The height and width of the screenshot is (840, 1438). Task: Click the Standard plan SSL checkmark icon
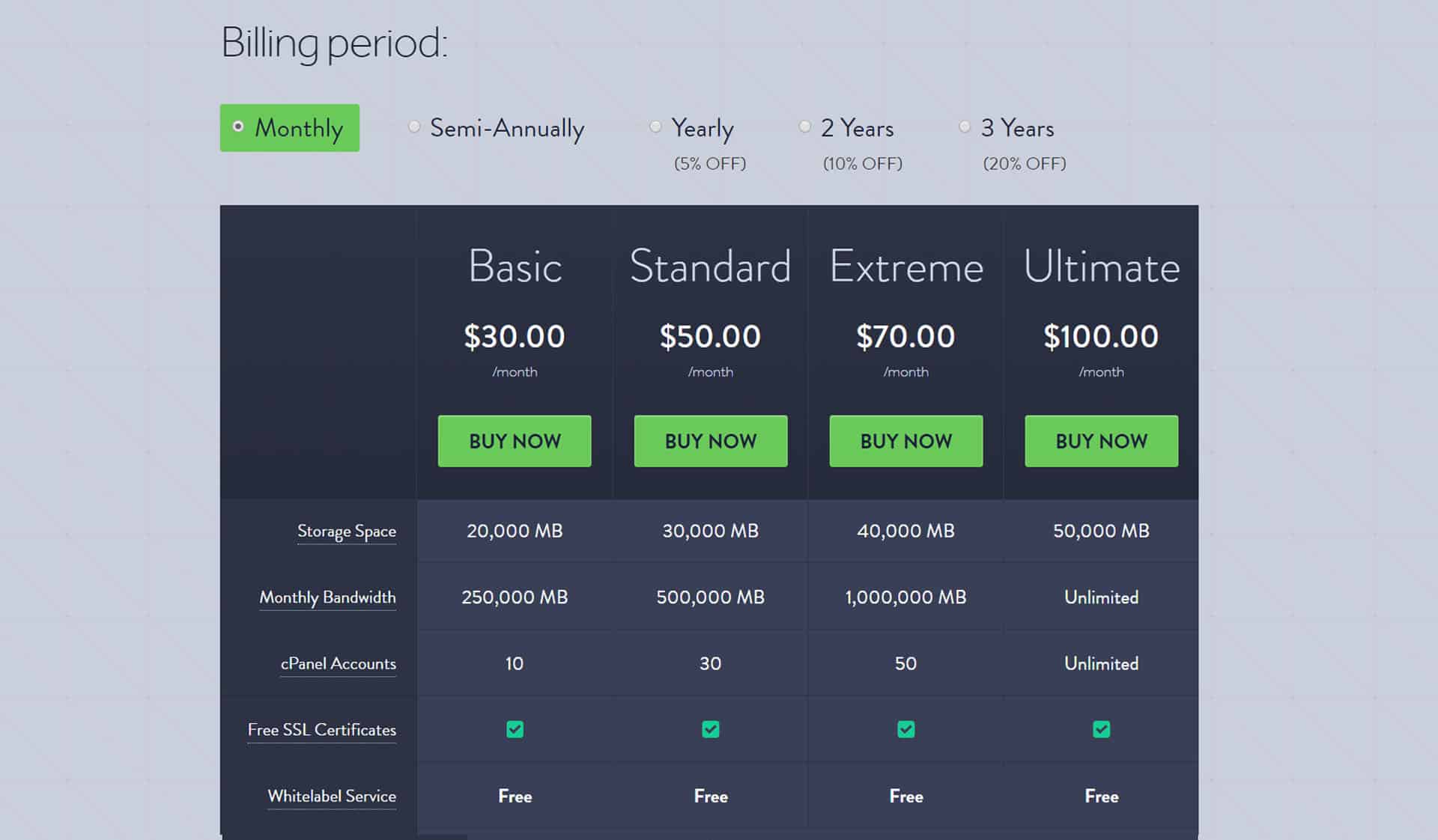click(x=711, y=729)
